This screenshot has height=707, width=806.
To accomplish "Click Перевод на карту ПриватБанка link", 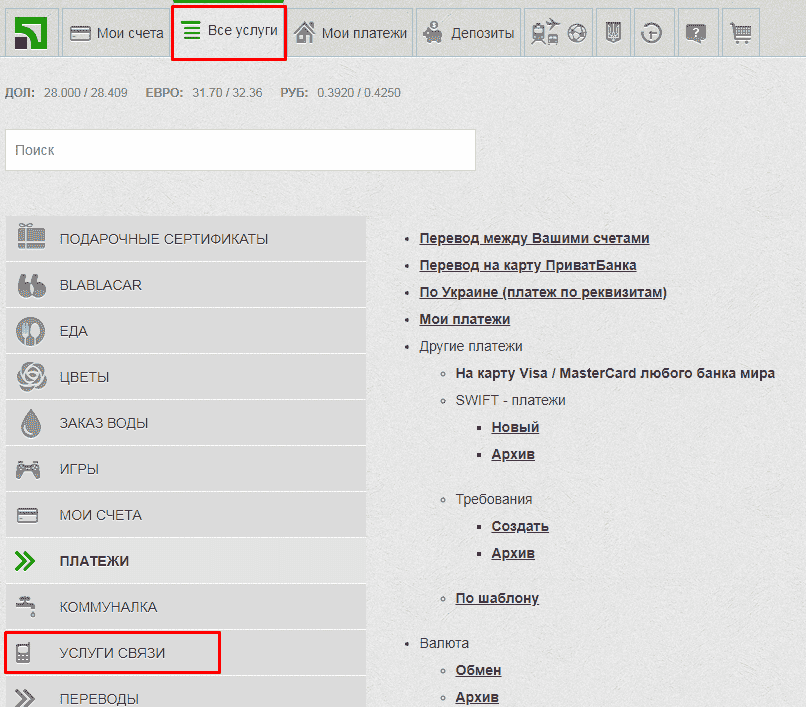I will [528, 265].
